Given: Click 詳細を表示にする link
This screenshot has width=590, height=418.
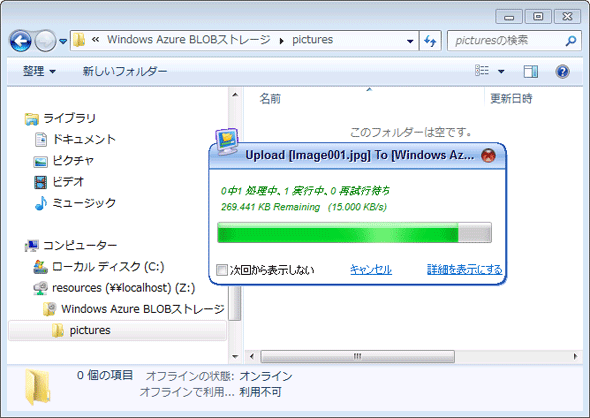Looking at the screenshot, I should pyautogui.click(x=464, y=269).
